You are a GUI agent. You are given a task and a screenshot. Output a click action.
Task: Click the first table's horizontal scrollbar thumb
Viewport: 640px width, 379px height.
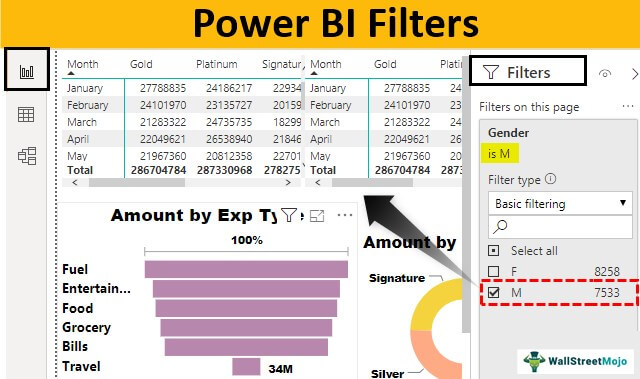(137, 183)
